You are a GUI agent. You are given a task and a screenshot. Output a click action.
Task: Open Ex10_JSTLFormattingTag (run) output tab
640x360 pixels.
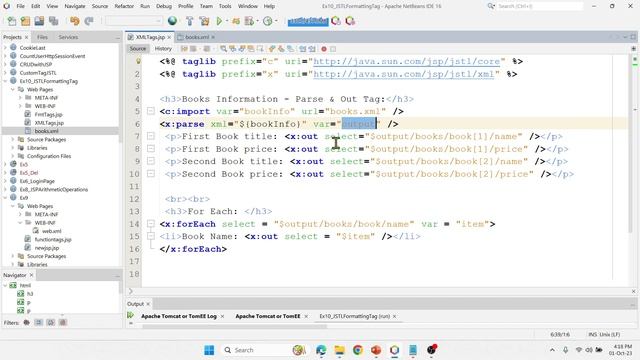pyautogui.click(x=354, y=316)
